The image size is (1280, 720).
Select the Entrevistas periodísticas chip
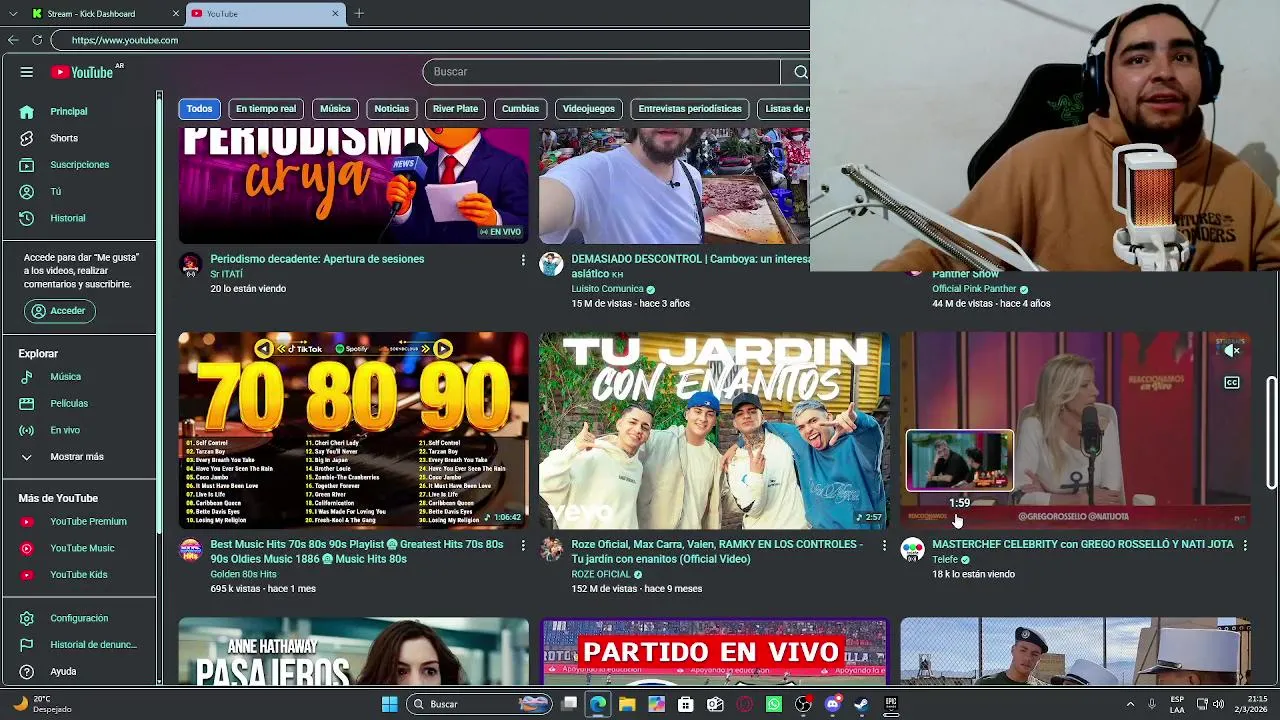pyautogui.click(x=690, y=109)
